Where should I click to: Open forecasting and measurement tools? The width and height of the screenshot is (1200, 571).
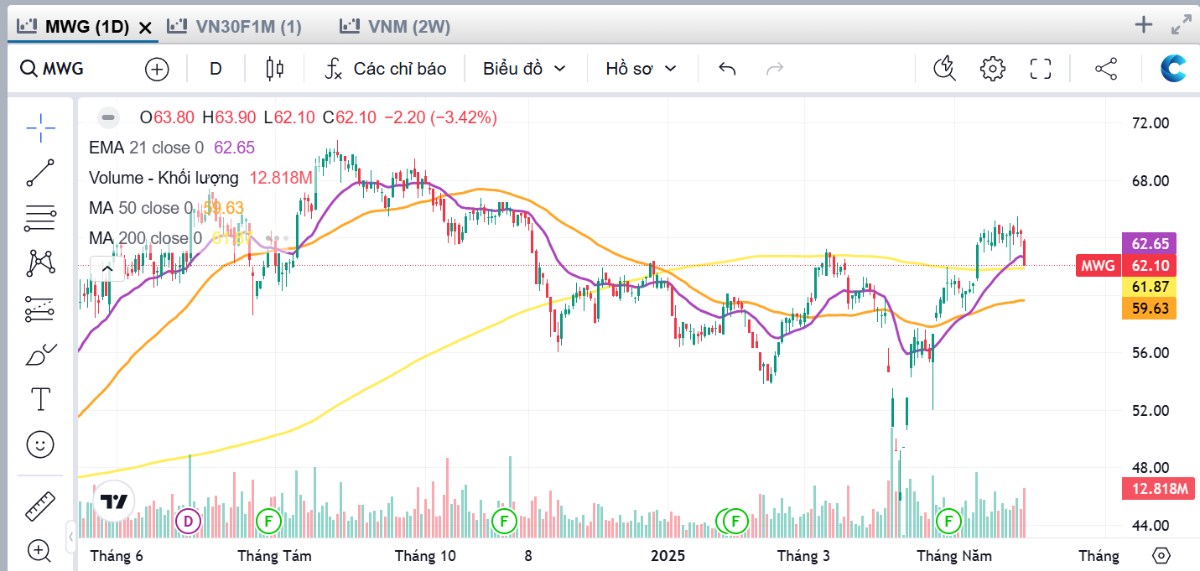40,309
